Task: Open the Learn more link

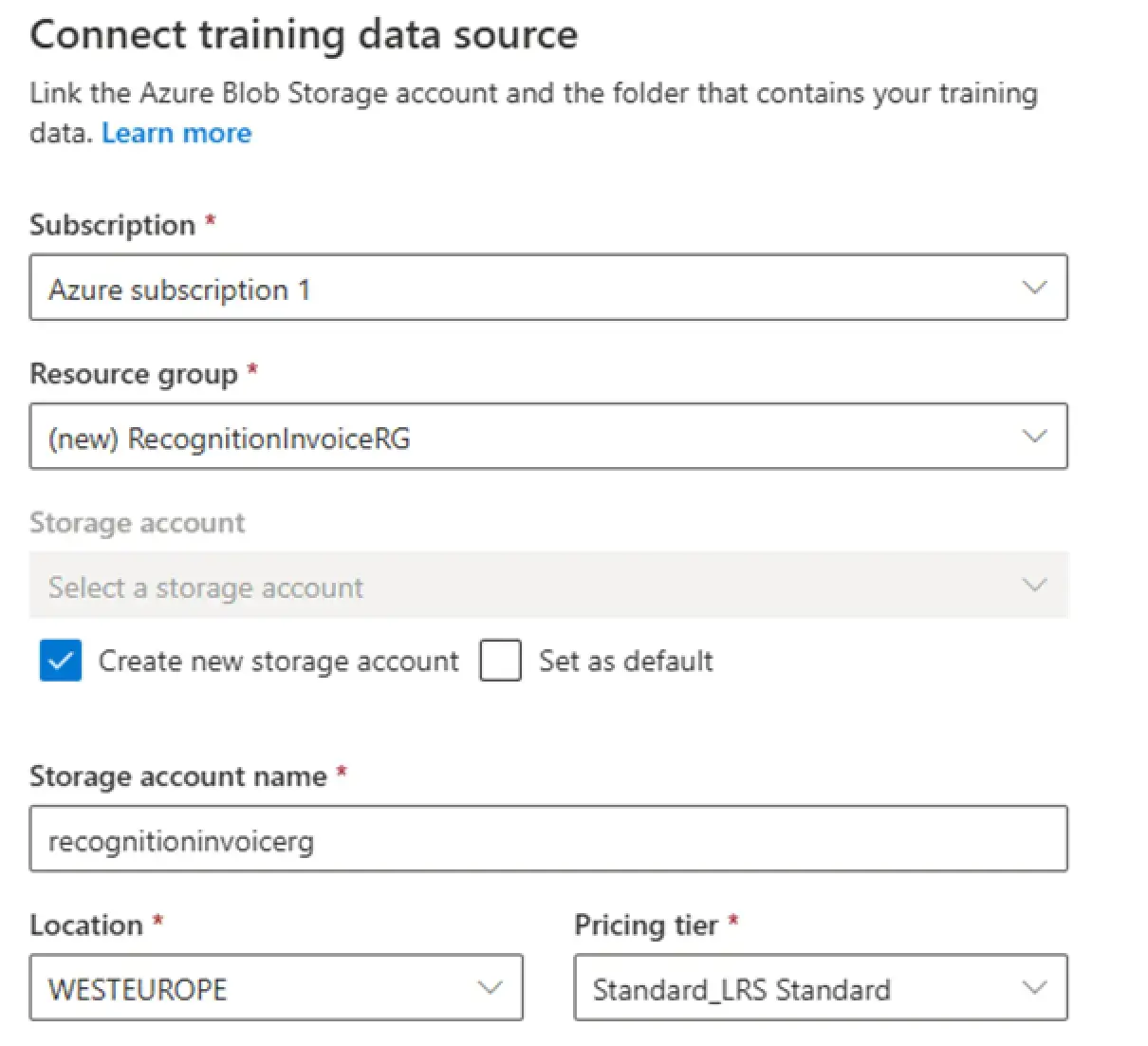Action: (x=176, y=133)
